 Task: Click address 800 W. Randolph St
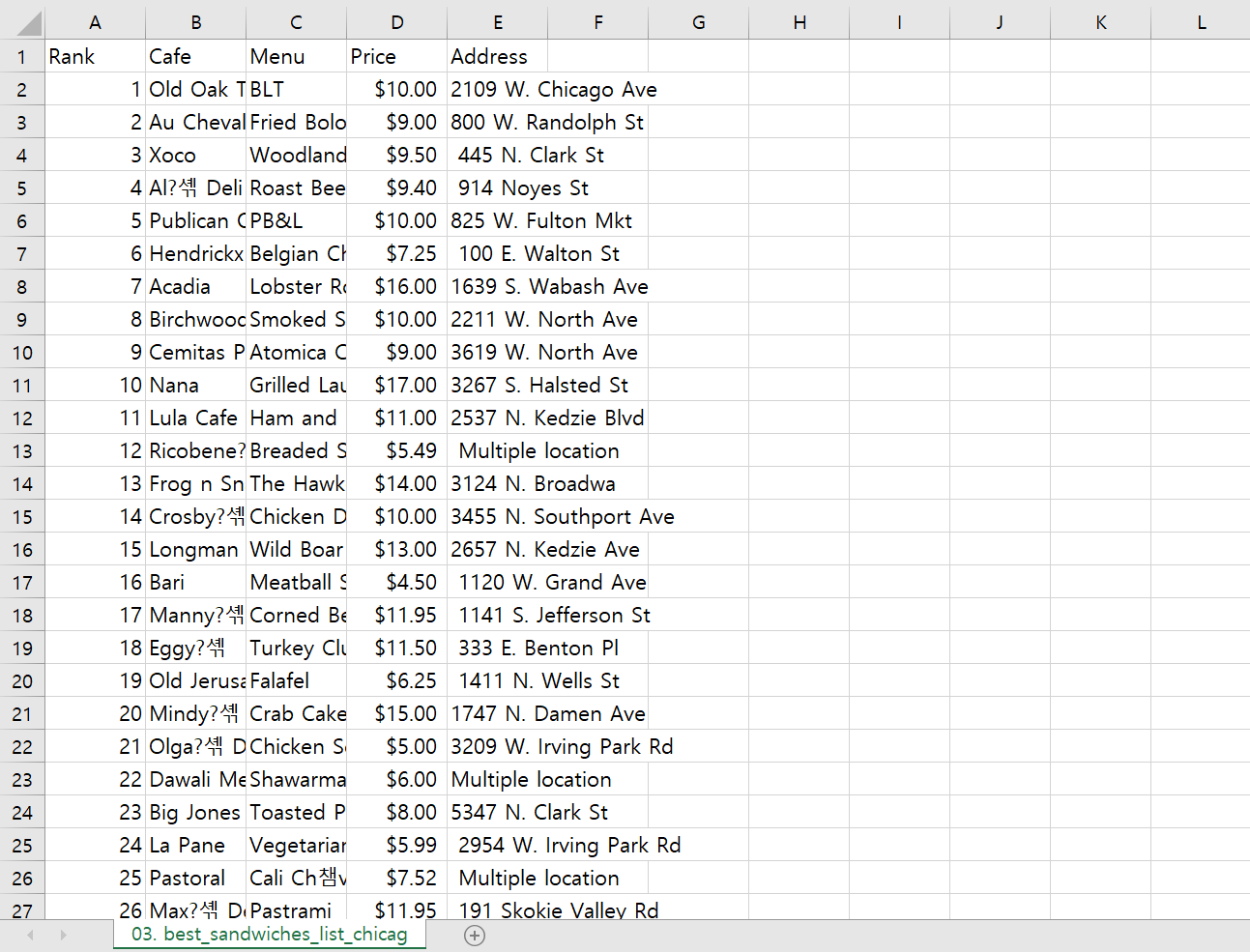click(547, 122)
